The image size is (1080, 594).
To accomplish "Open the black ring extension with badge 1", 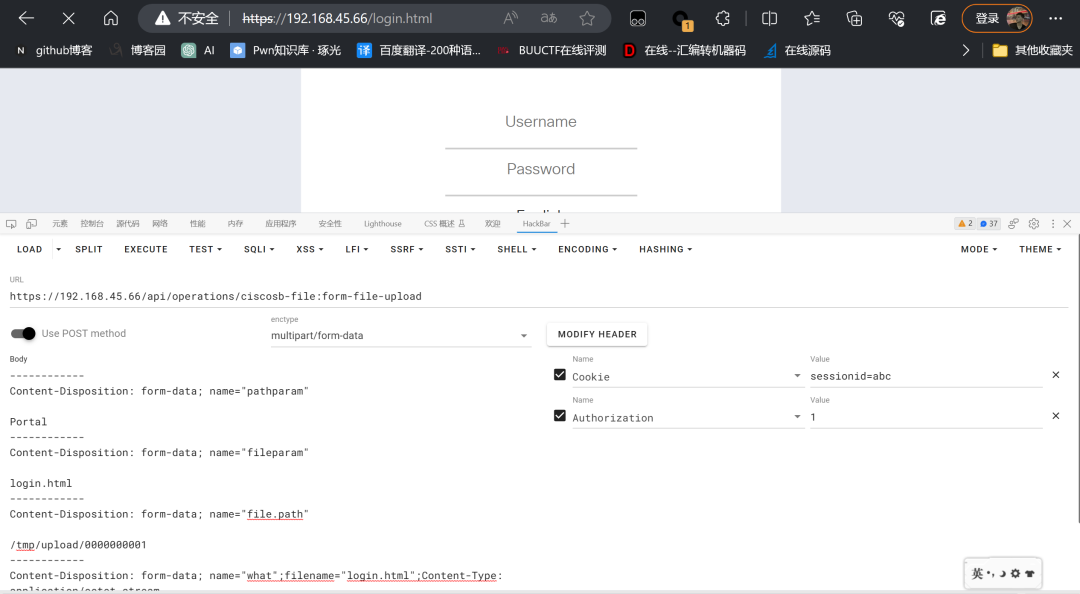I will coord(681,19).
